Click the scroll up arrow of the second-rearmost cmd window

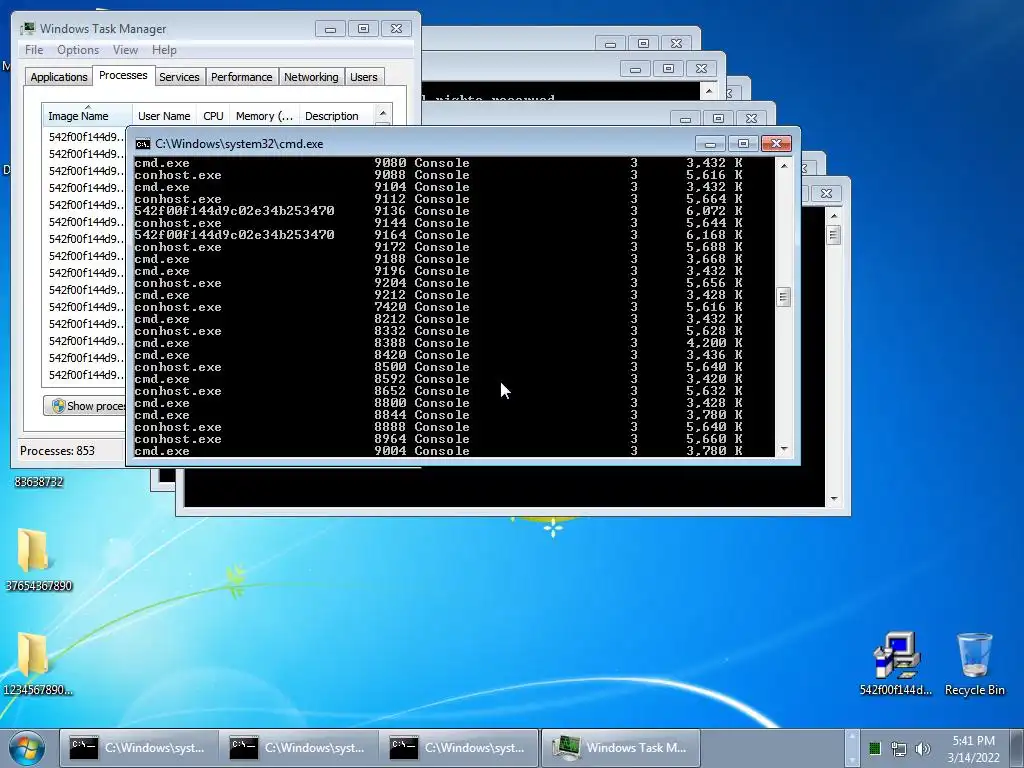point(709,91)
